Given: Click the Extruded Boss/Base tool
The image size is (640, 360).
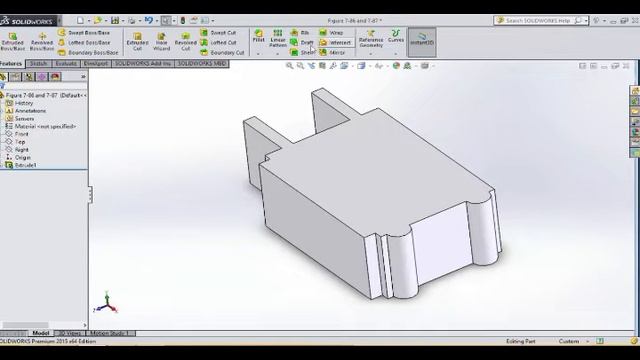Looking at the screenshot, I should tap(12, 42).
